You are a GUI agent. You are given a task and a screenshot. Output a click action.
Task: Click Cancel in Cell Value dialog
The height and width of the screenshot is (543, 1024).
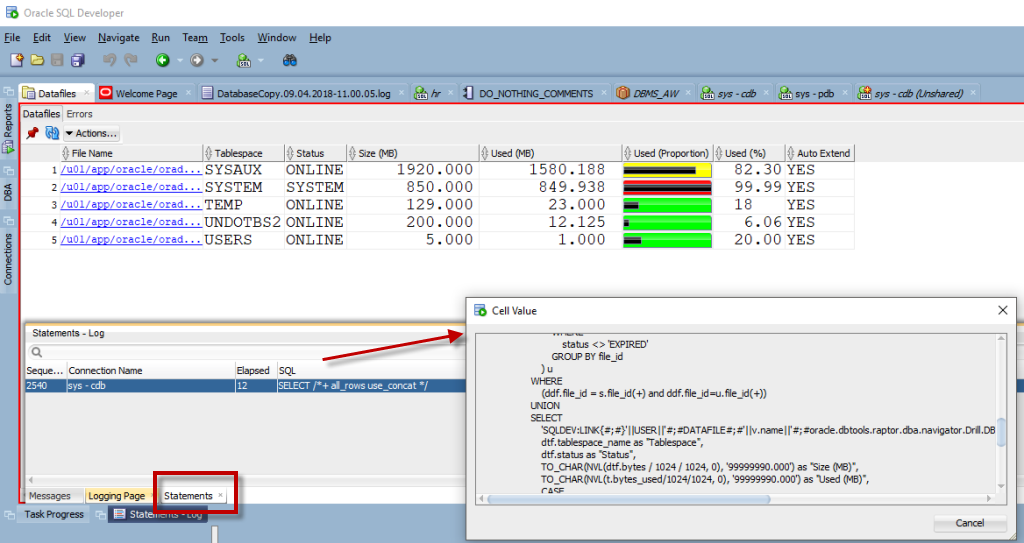click(x=969, y=523)
